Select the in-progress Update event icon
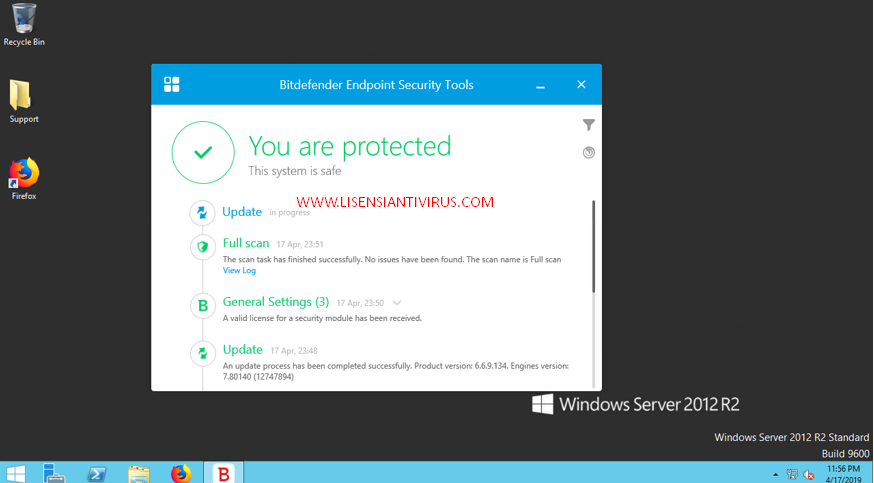 pyautogui.click(x=203, y=213)
